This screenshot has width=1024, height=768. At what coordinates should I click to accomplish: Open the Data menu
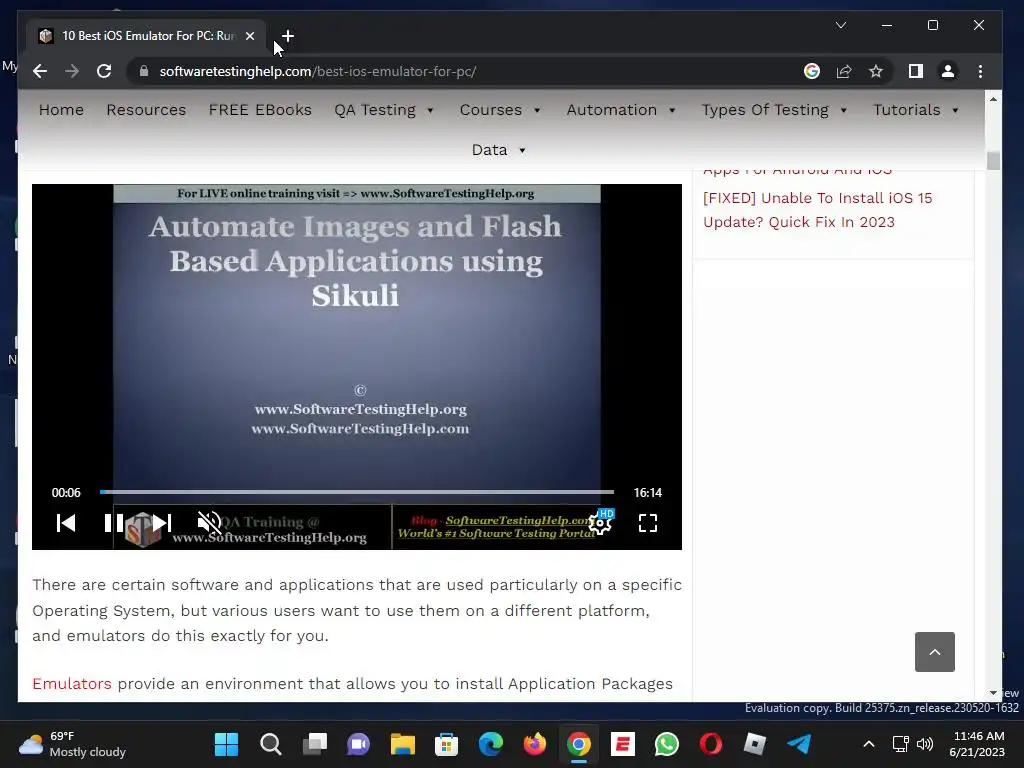[x=489, y=150]
